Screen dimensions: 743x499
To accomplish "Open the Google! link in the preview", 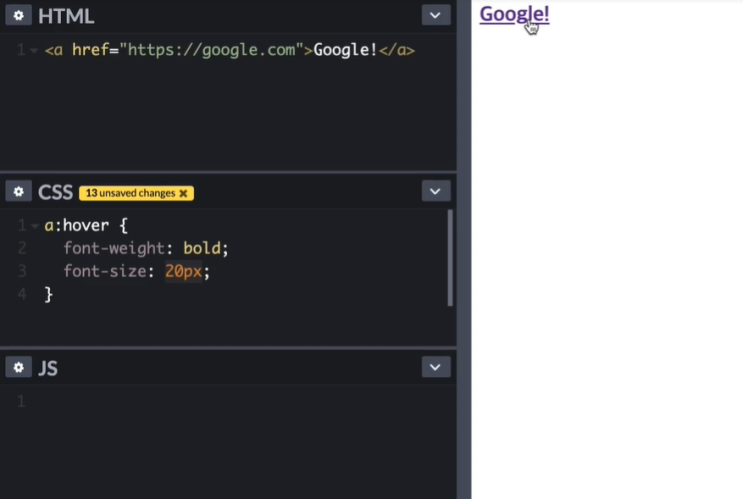I will (514, 14).
